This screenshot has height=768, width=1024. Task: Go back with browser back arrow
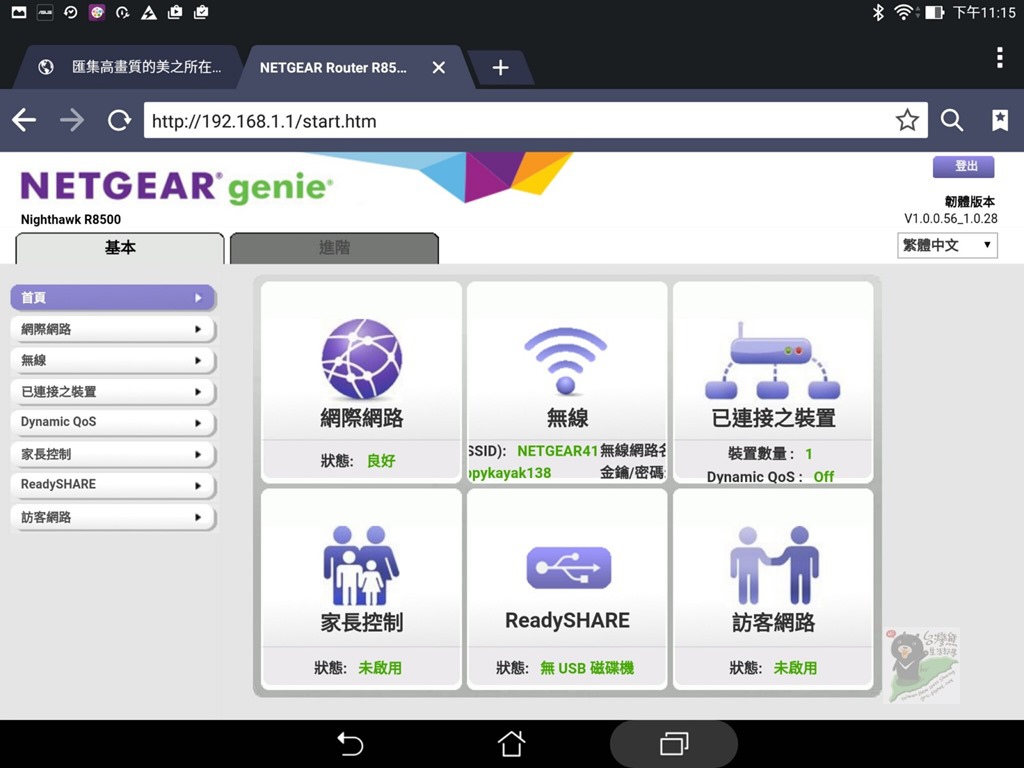[24, 120]
